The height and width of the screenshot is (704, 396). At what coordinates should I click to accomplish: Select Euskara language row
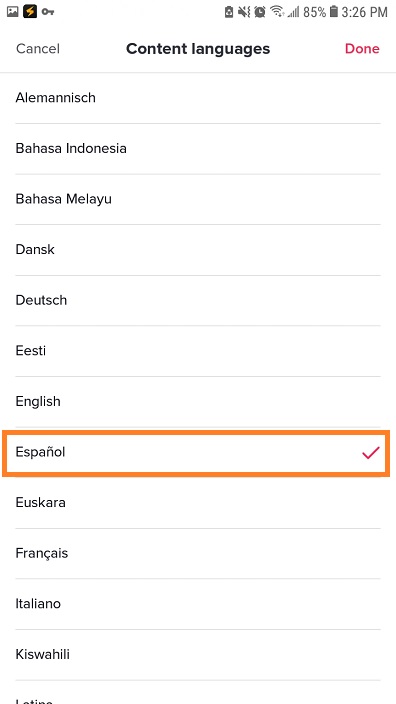(198, 503)
